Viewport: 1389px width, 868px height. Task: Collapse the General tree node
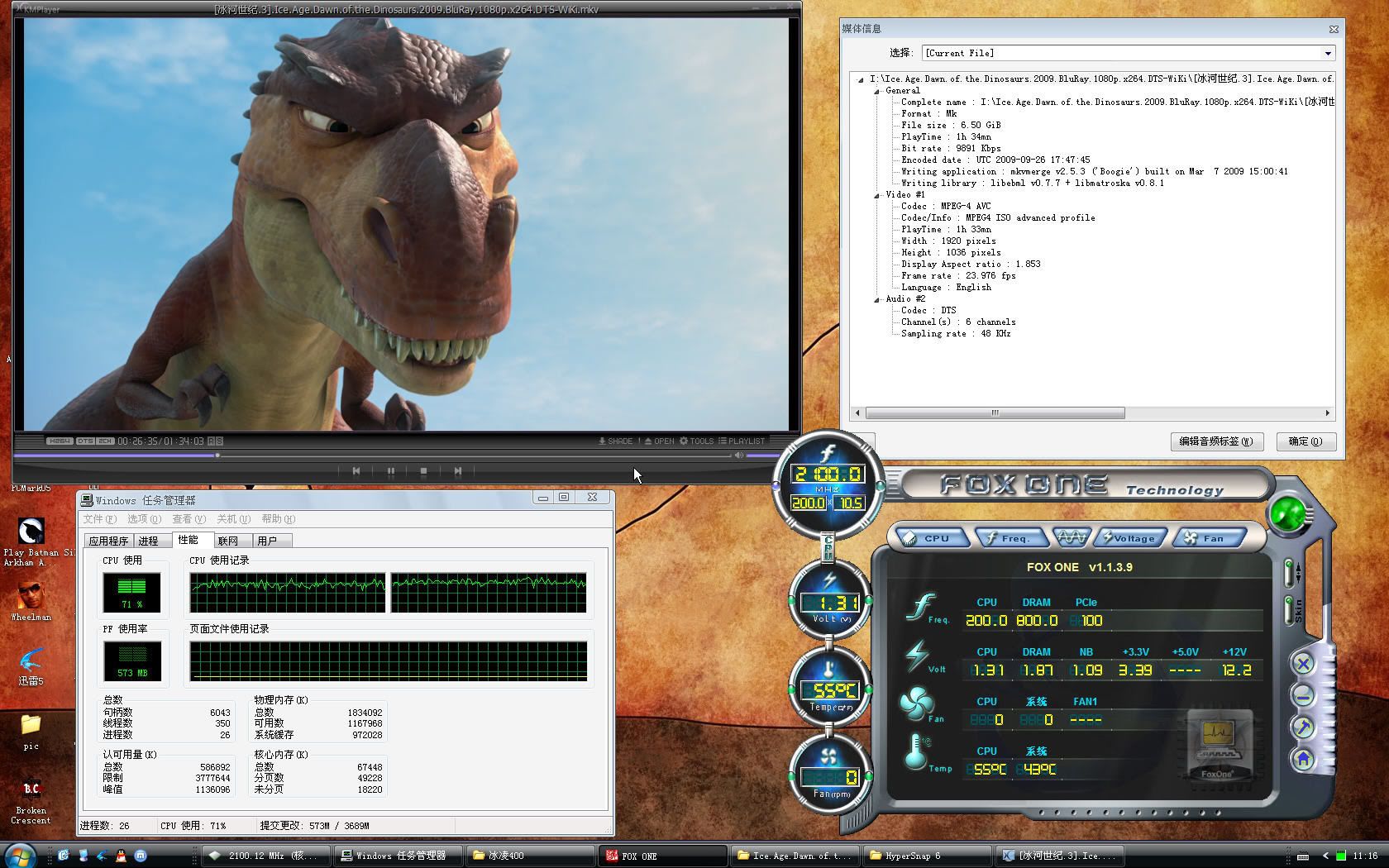tap(877, 91)
